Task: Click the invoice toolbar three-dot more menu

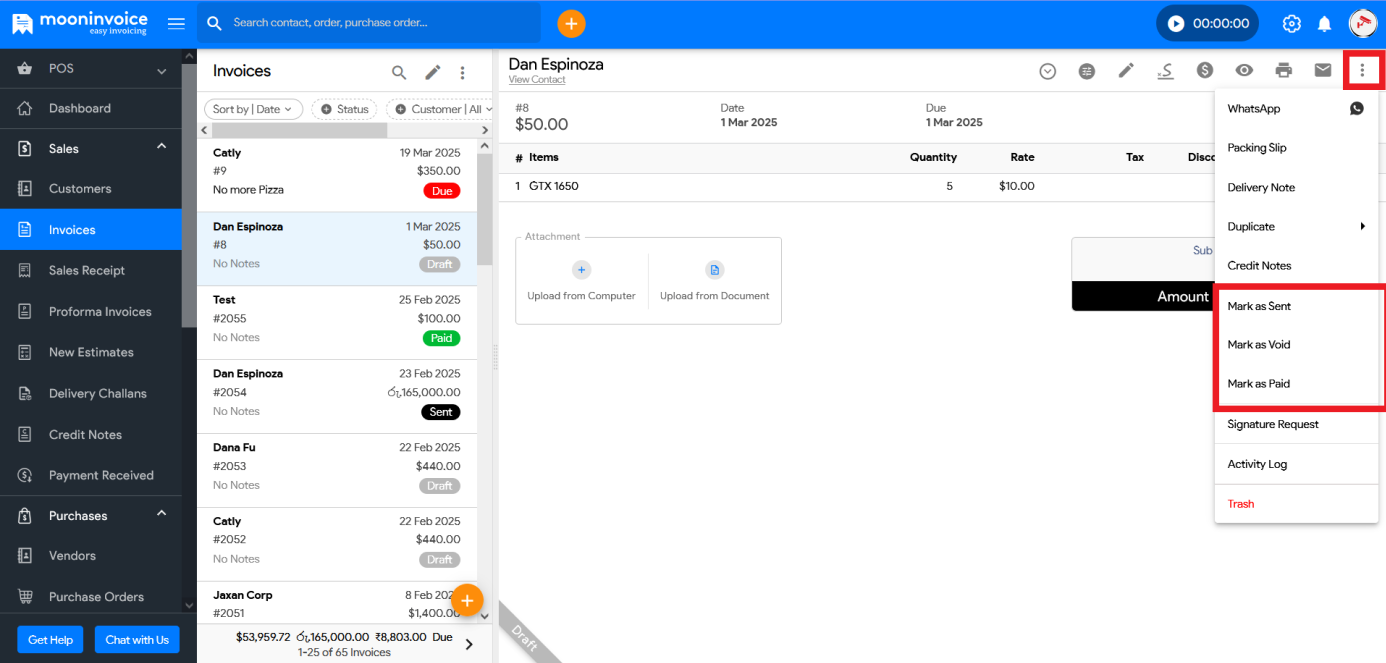Action: click(x=1362, y=70)
